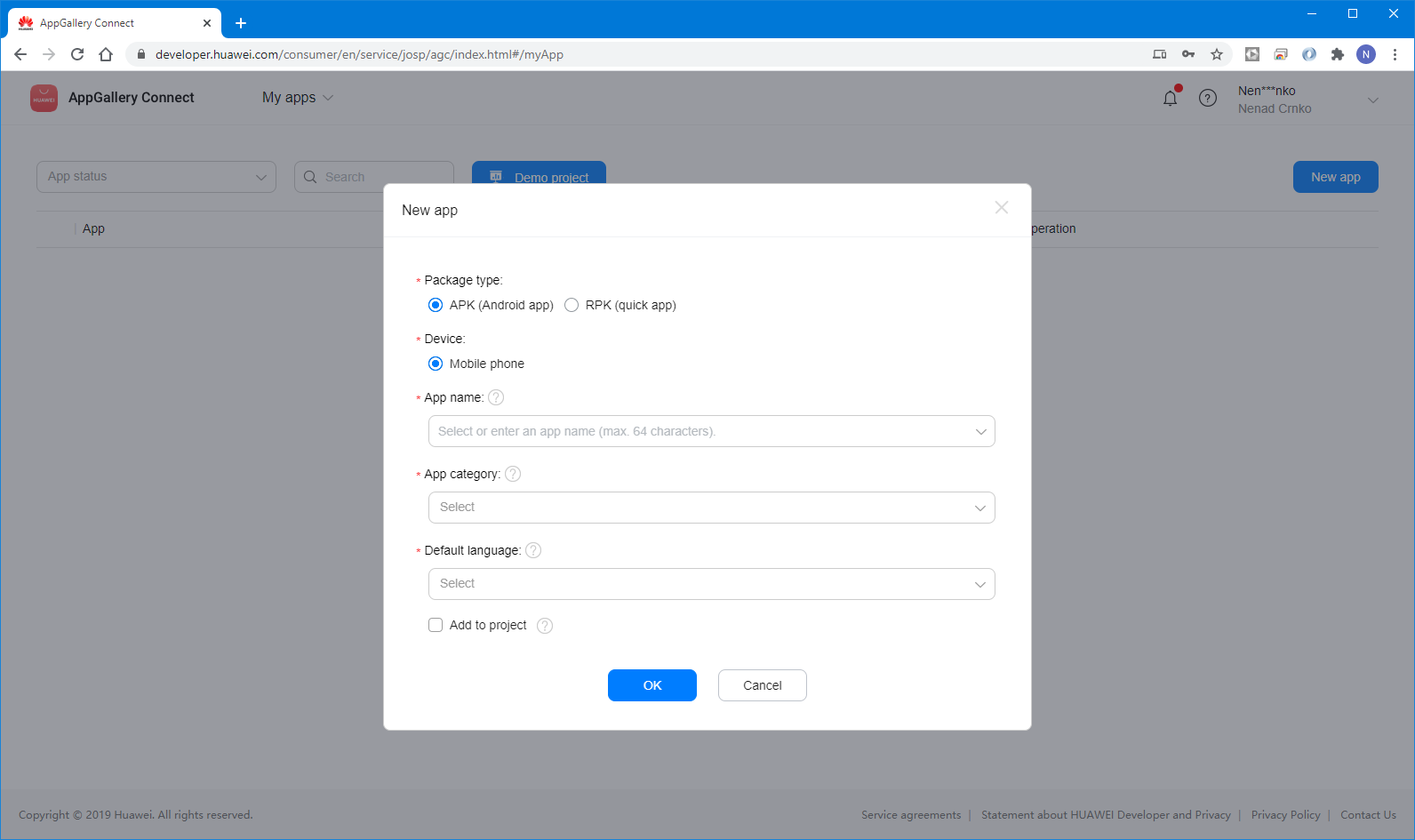Click the Search apps field
Image resolution: width=1415 pixels, height=840 pixels.
(374, 177)
